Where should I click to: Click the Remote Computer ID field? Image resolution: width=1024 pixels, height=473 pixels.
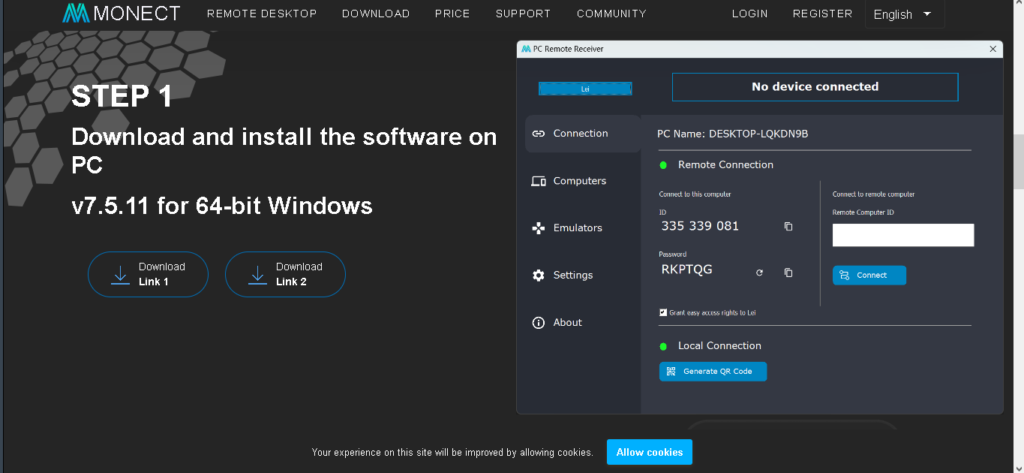tap(903, 235)
